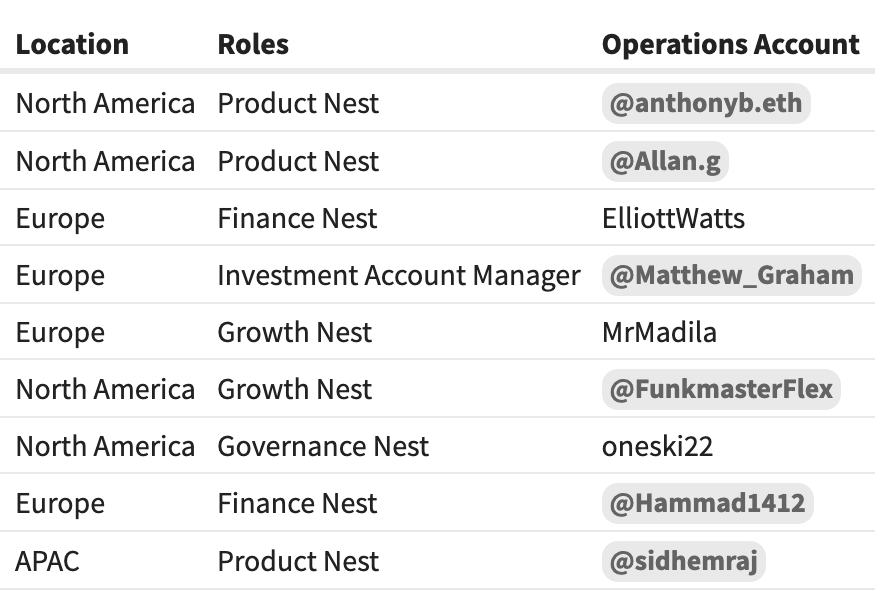Click the Roles column header

click(253, 45)
